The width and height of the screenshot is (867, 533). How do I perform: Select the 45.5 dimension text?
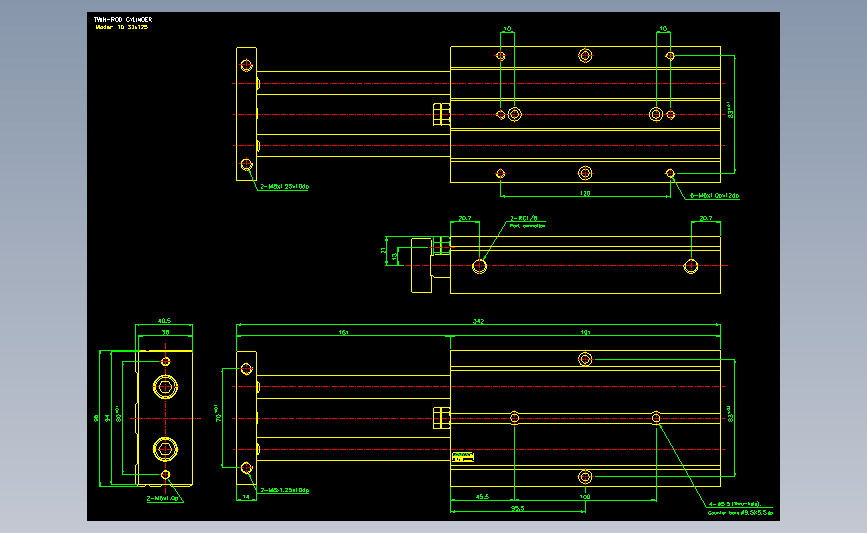[482, 497]
